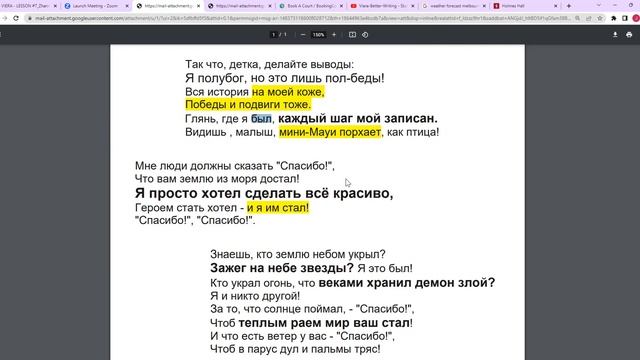640x360 pixels.
Task: Close the Holmes Hall tab
Action: [x=556, y=6]
